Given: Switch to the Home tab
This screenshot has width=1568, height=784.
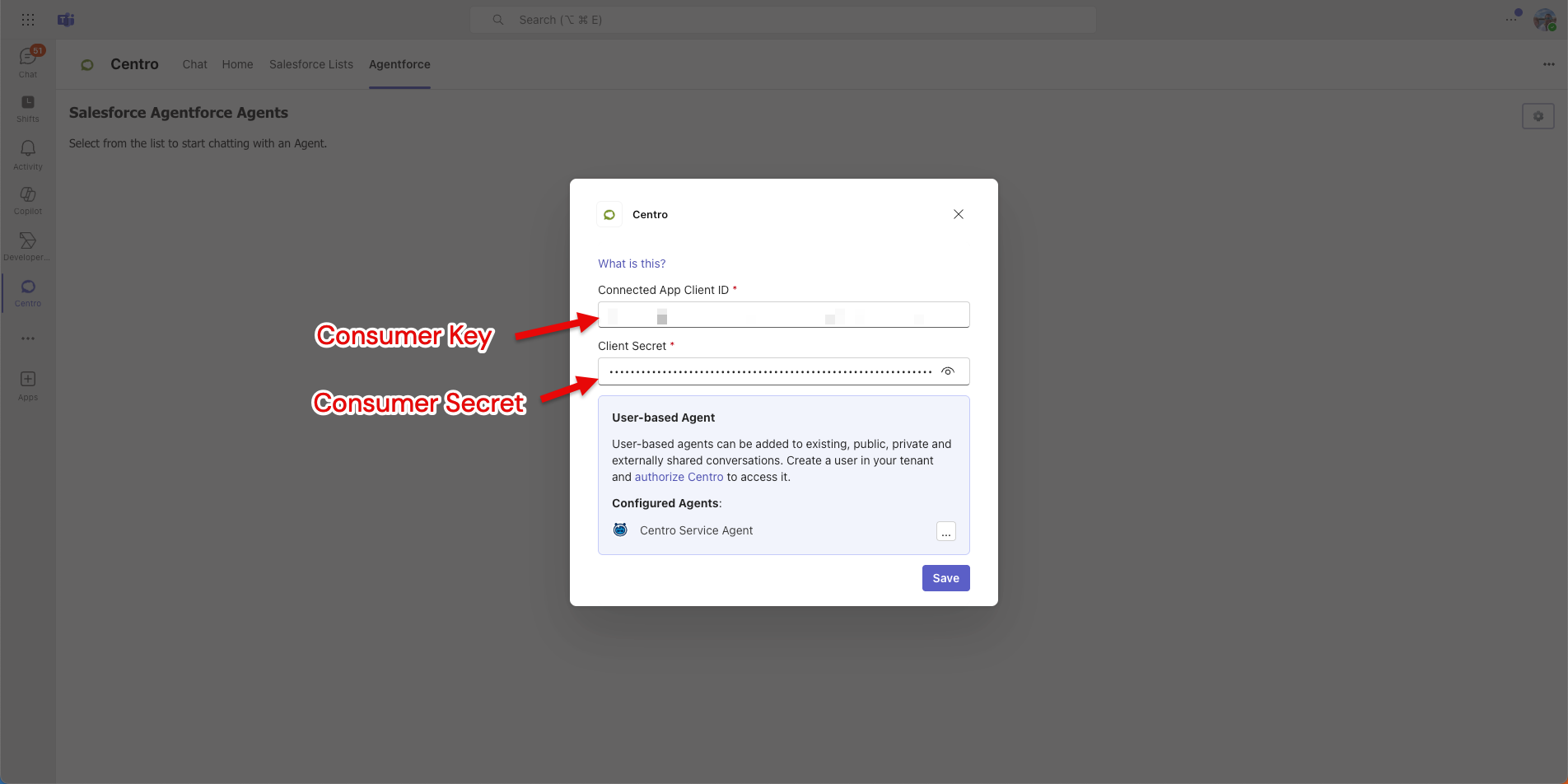Looking at the screenshot, I should pyautogui.click(x=237, y=64).
